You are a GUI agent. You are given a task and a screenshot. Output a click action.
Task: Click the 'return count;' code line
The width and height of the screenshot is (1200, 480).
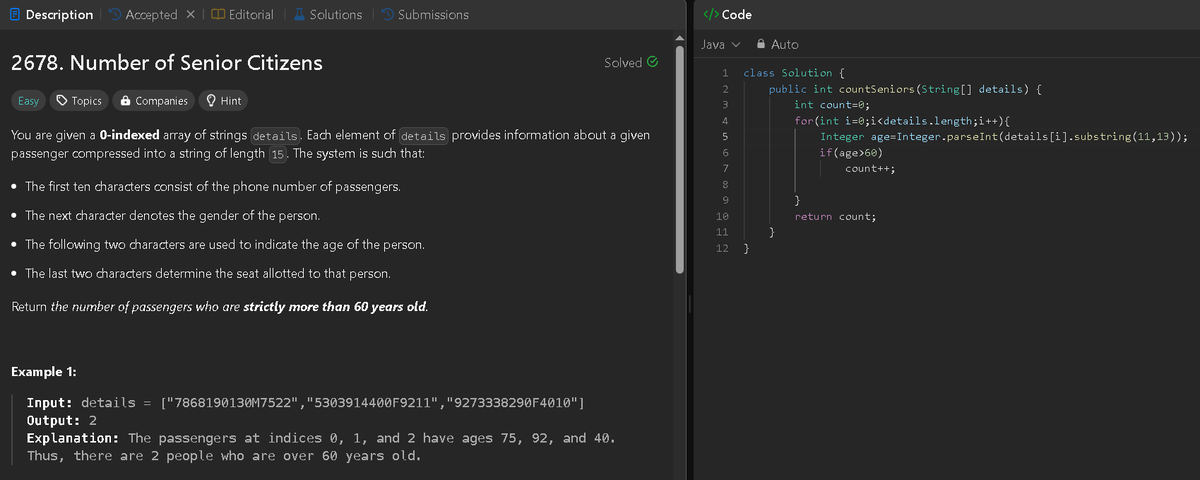coord(836,217)
